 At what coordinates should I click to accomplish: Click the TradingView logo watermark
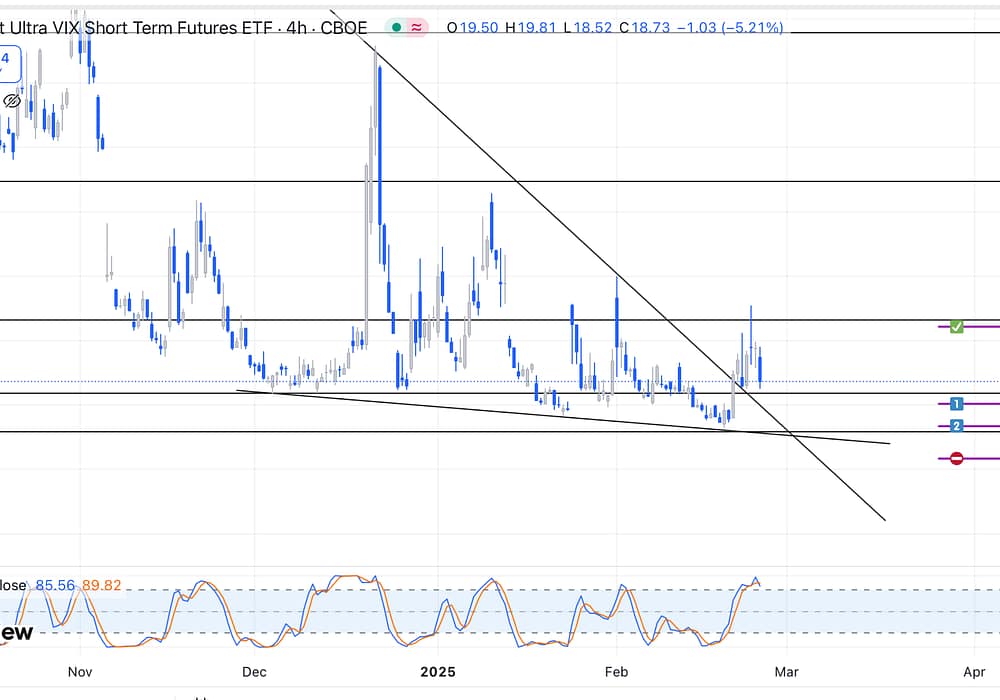coord(16,633)
